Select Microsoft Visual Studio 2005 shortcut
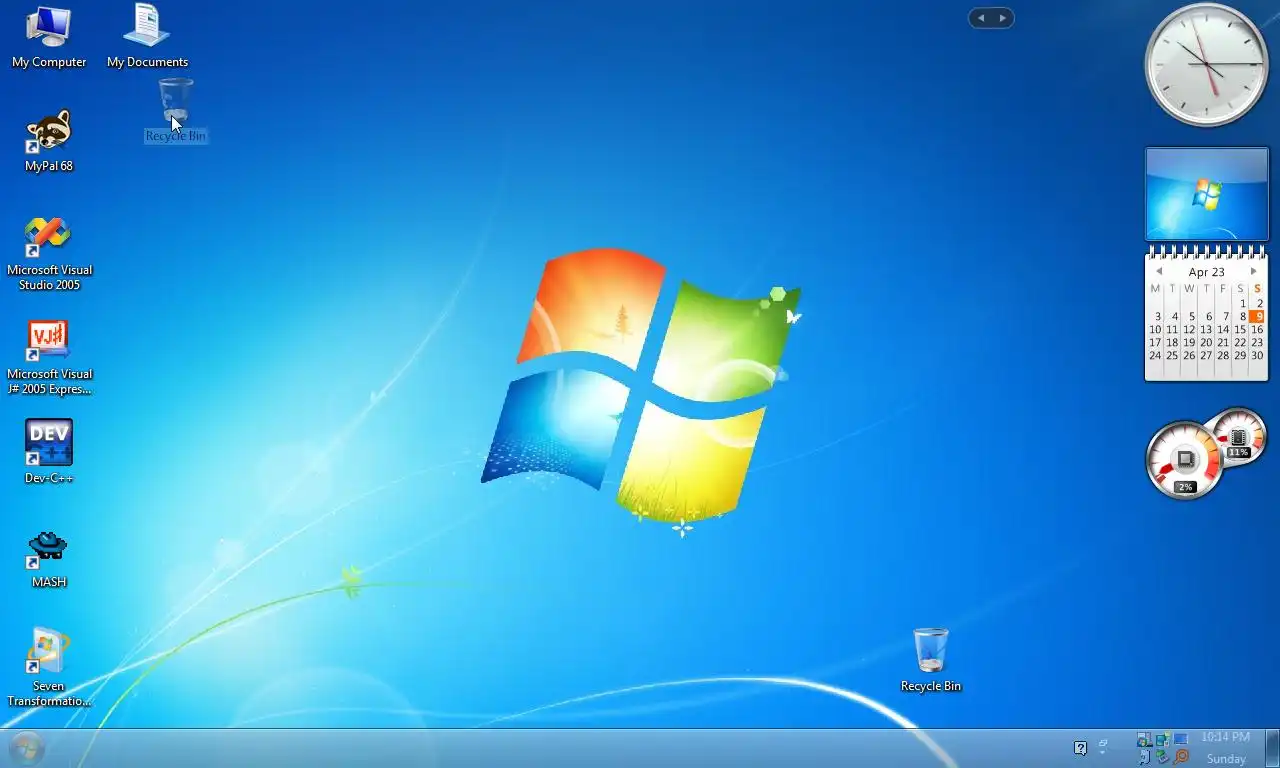1280x768 pixels. click(49, 253)
